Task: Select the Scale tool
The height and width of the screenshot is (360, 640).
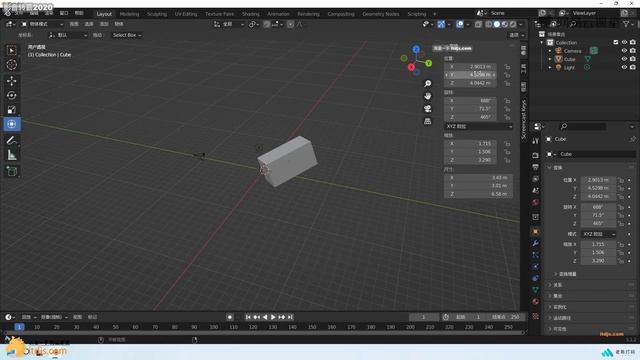Action: pyautogui.click(x=12, y=110)
